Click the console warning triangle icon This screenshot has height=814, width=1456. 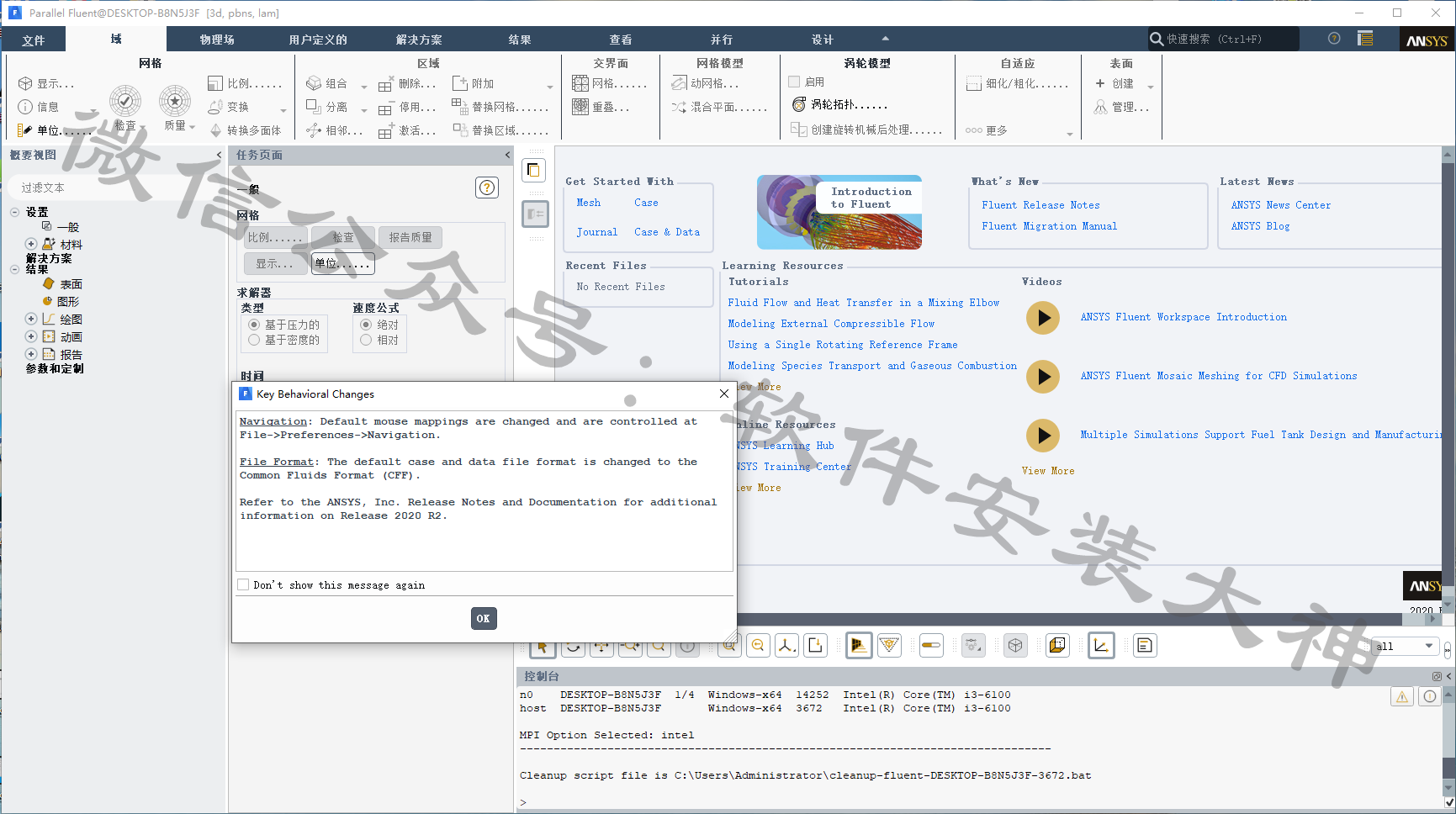[1402, 696]
